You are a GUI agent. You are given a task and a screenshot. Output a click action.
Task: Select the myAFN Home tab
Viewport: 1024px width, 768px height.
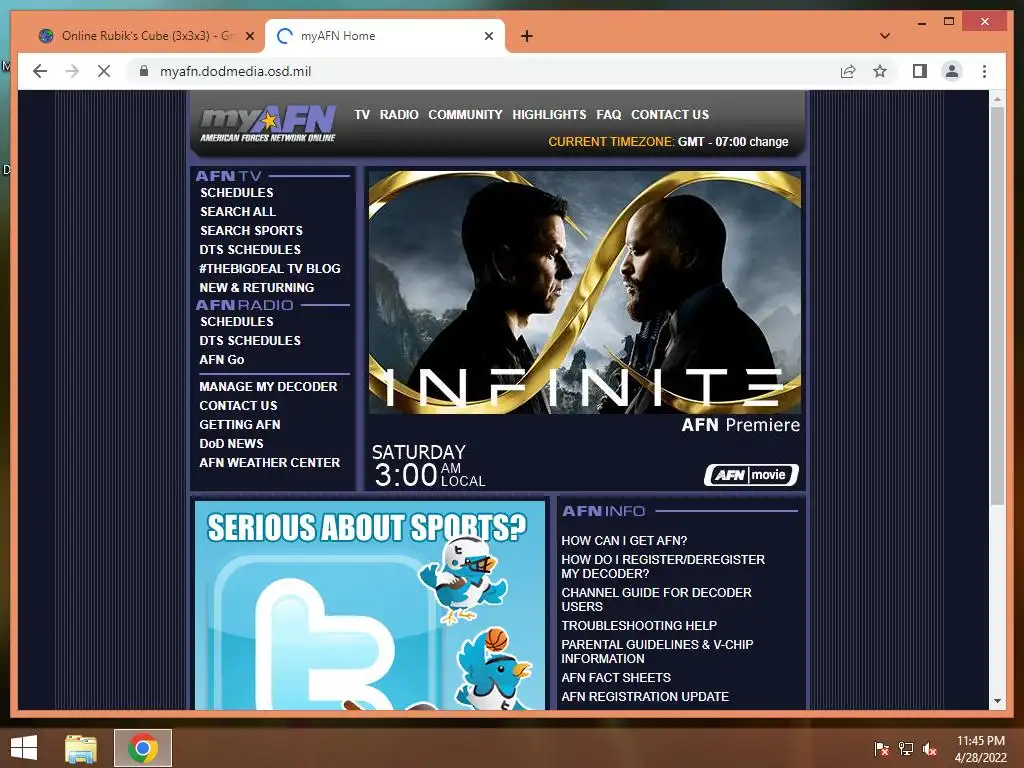(x=384, y=36)
